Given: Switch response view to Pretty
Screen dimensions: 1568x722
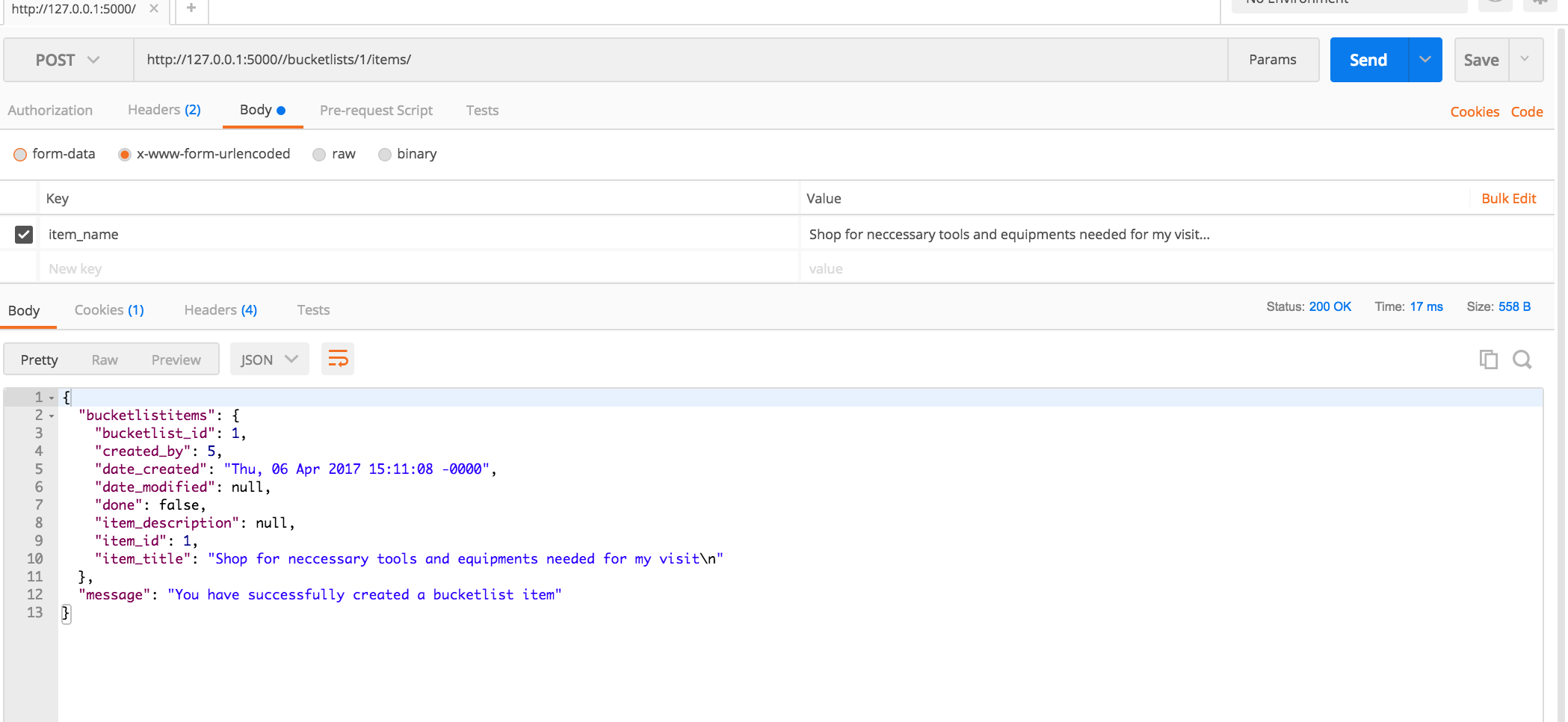Looking at the screenshot, I should [39, 360].
